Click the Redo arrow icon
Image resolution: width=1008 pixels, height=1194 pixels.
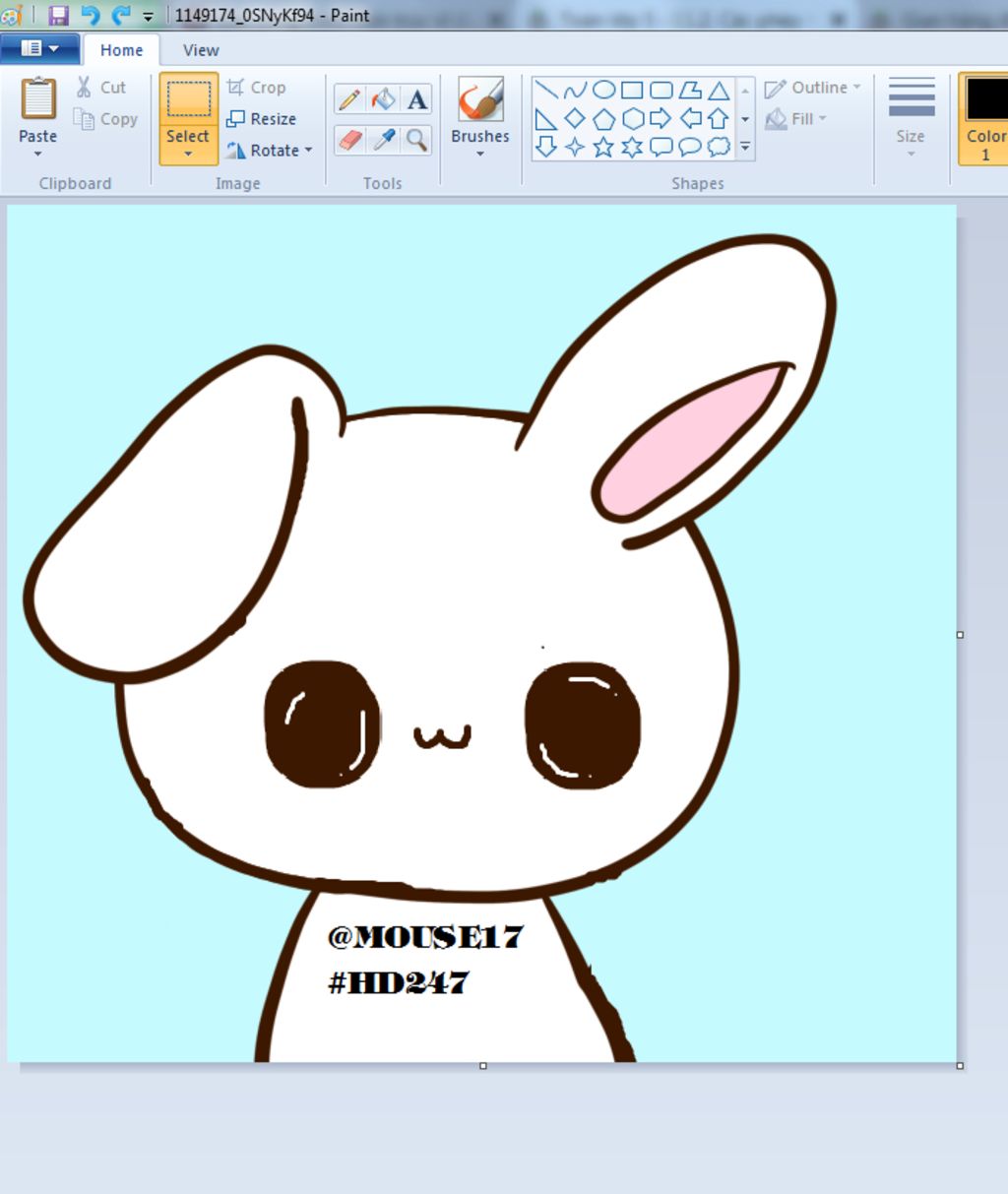point(121,15)
